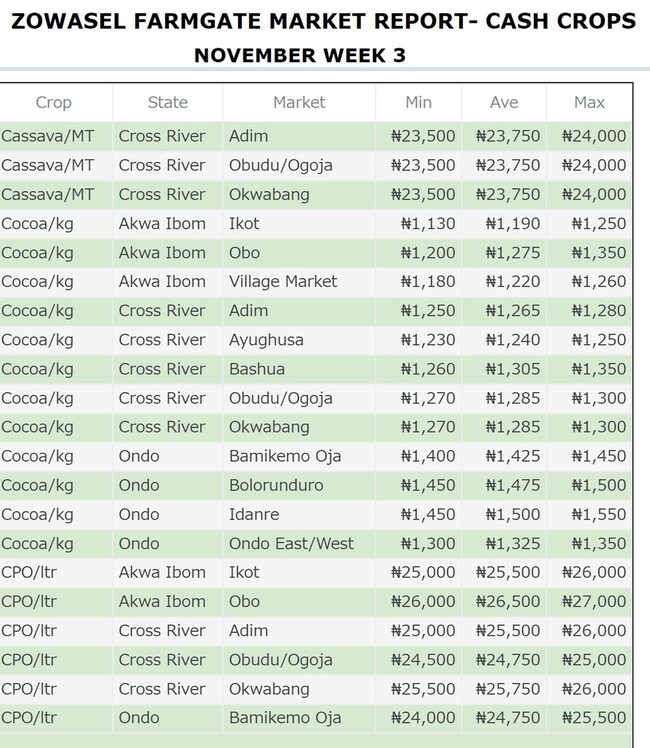Click the Zowasel Farmgate Market Report title

pos(324,21)
